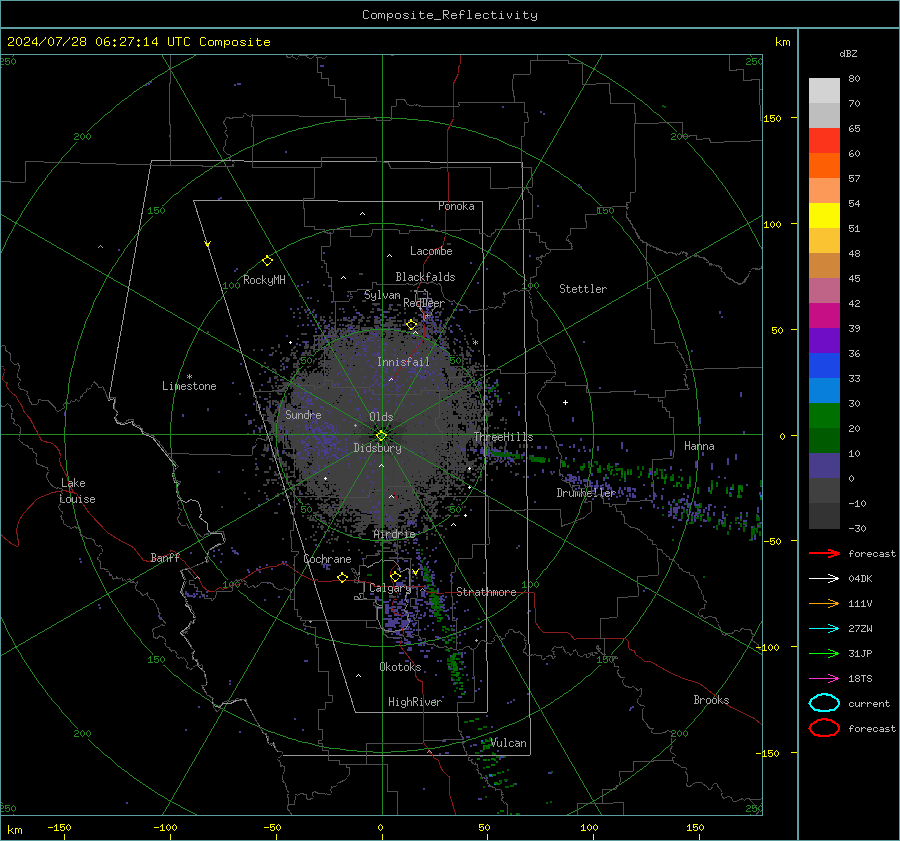
Task: Click the Strathmore city label
Action: [x=486, y=592]
